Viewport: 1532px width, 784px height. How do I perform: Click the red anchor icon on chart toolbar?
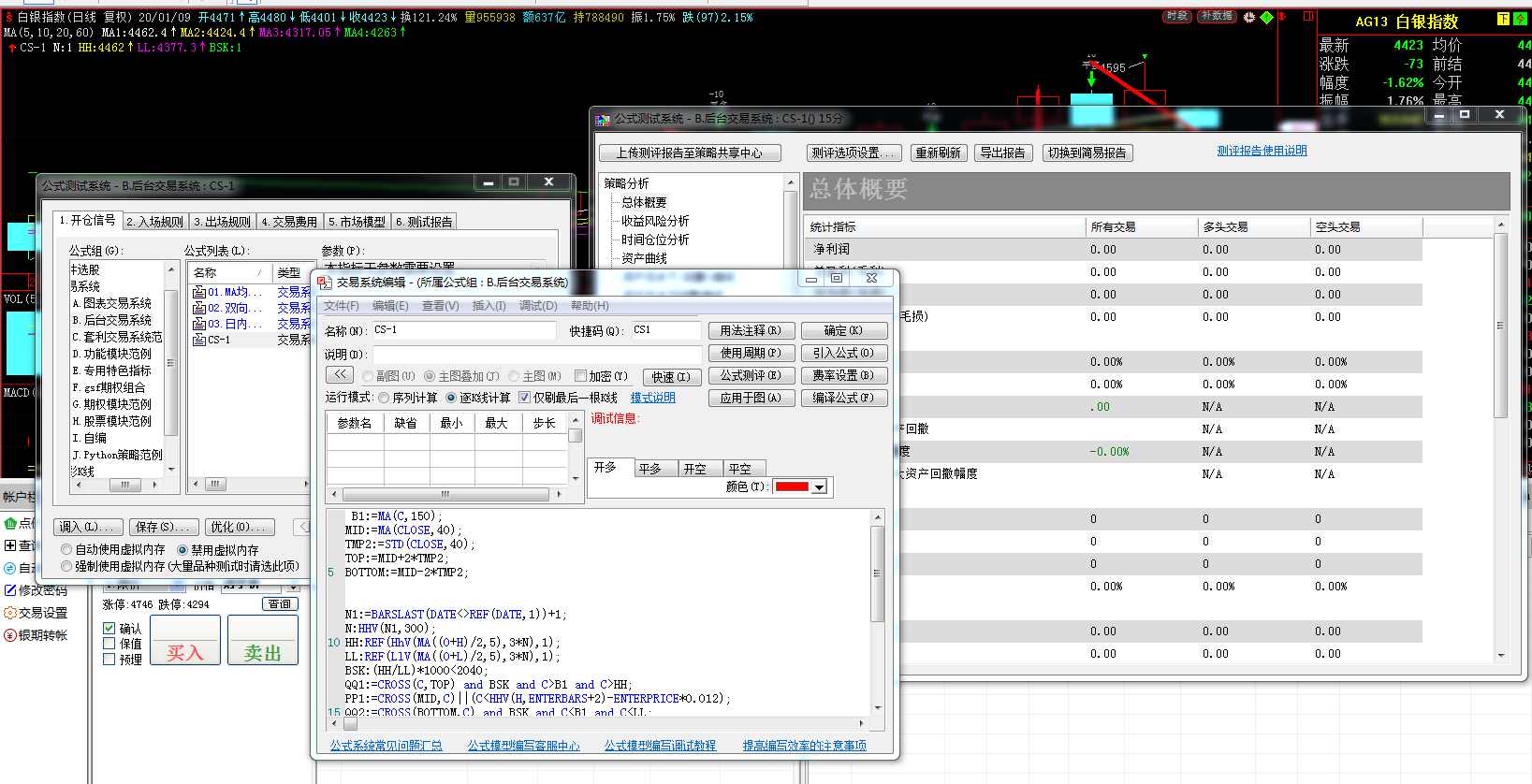tap(1282, 17)
